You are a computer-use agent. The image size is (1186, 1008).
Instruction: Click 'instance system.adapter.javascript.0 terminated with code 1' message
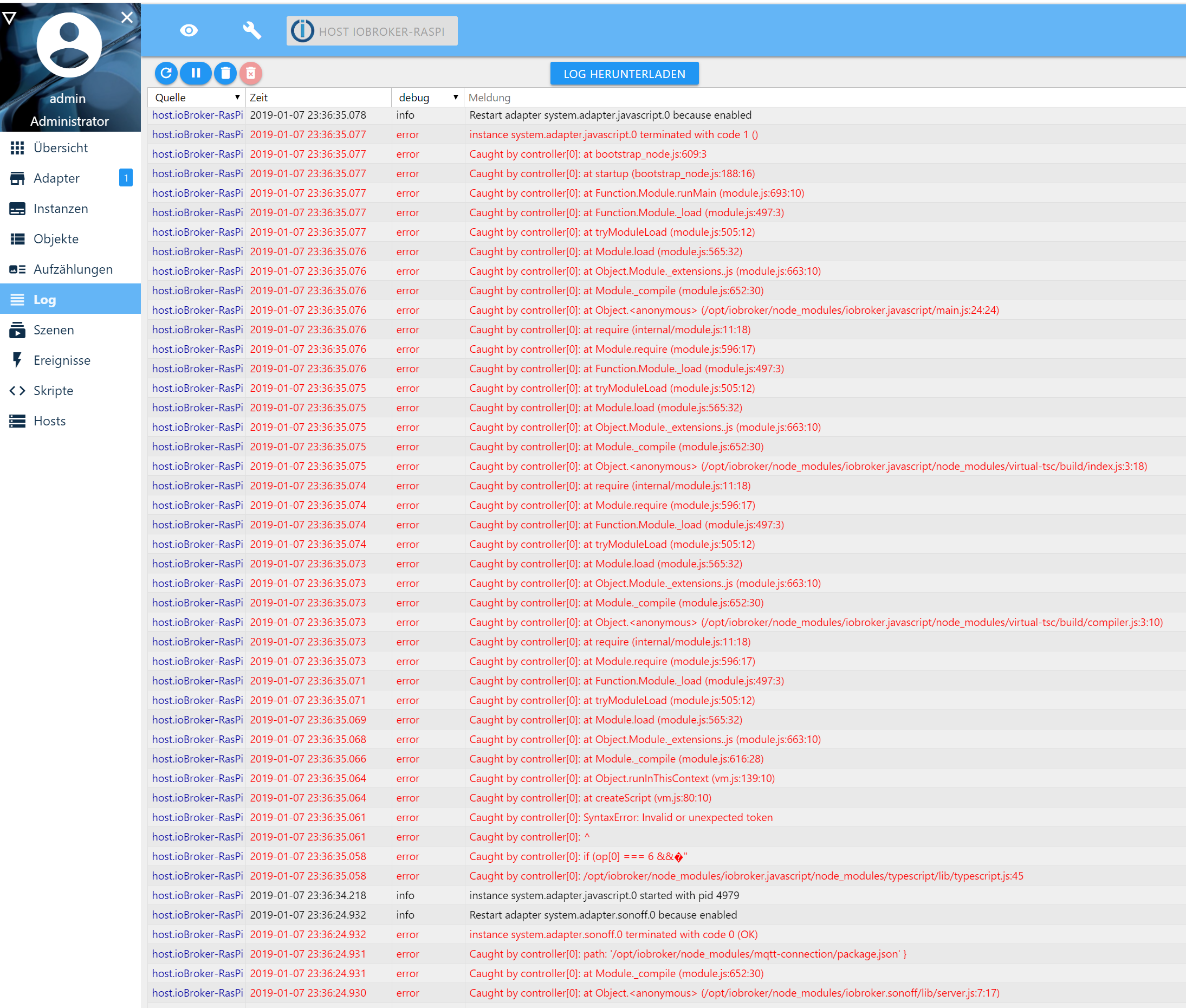pyautogui.click(x=613, y=134)
